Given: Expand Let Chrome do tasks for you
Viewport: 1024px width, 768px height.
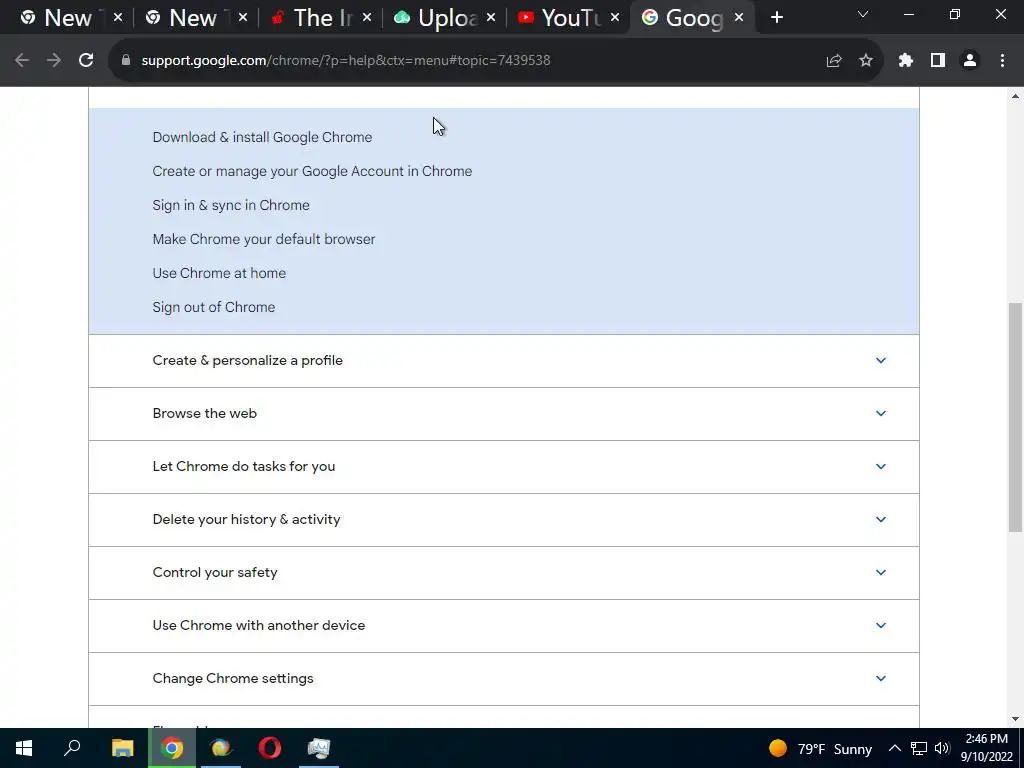Looking at the screenshot, I should point(504,466).
